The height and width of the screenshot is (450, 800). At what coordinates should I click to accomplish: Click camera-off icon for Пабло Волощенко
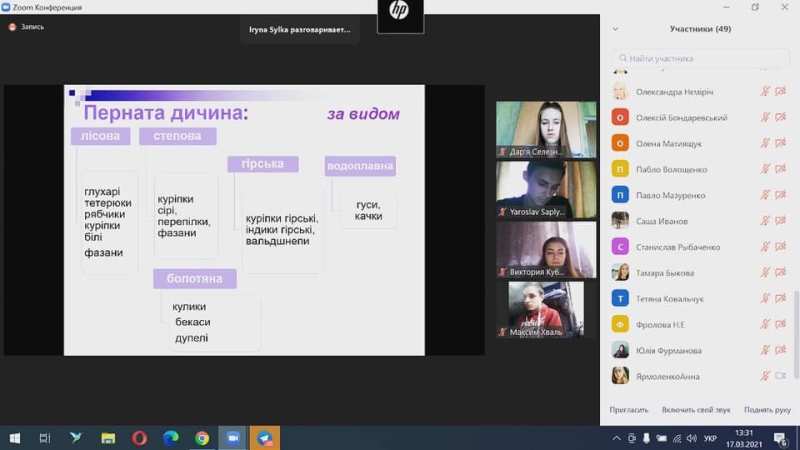[x=780, y=169]
